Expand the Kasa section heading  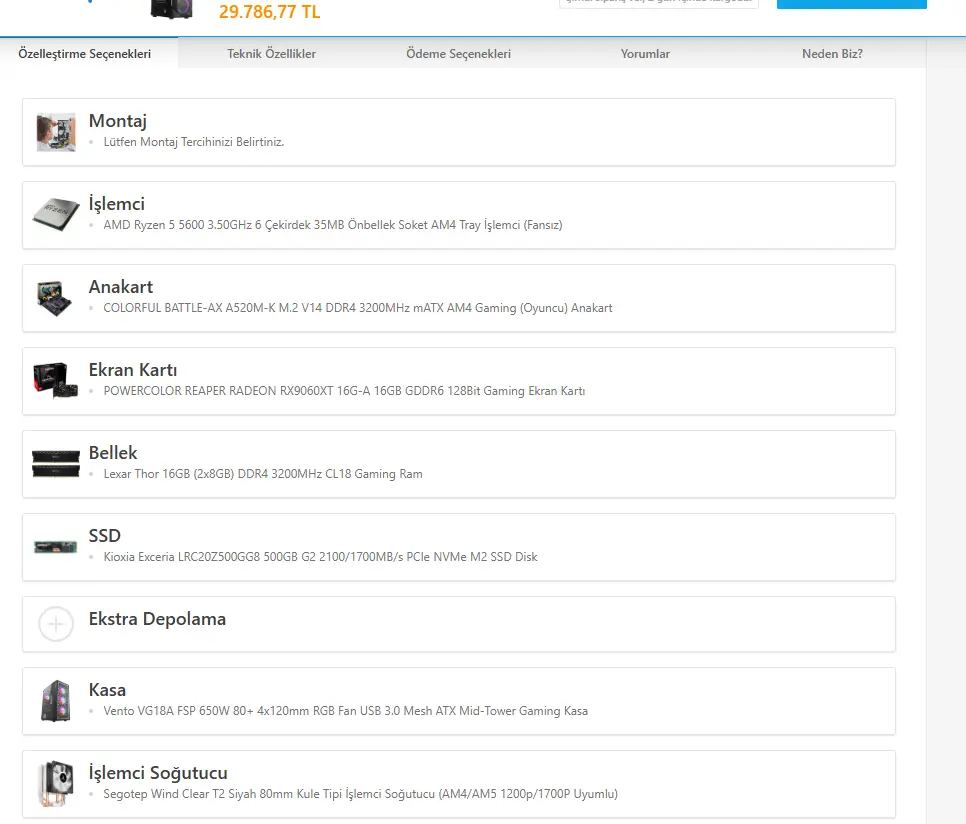107,690
